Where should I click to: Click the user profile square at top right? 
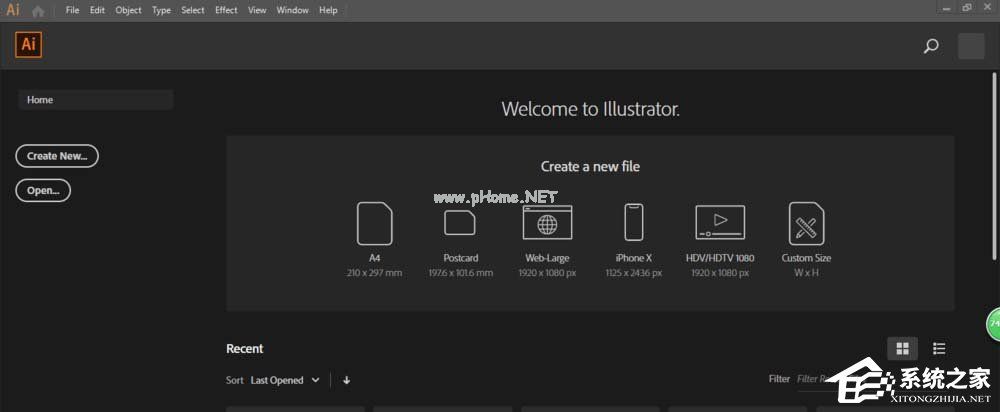(971, 47)
